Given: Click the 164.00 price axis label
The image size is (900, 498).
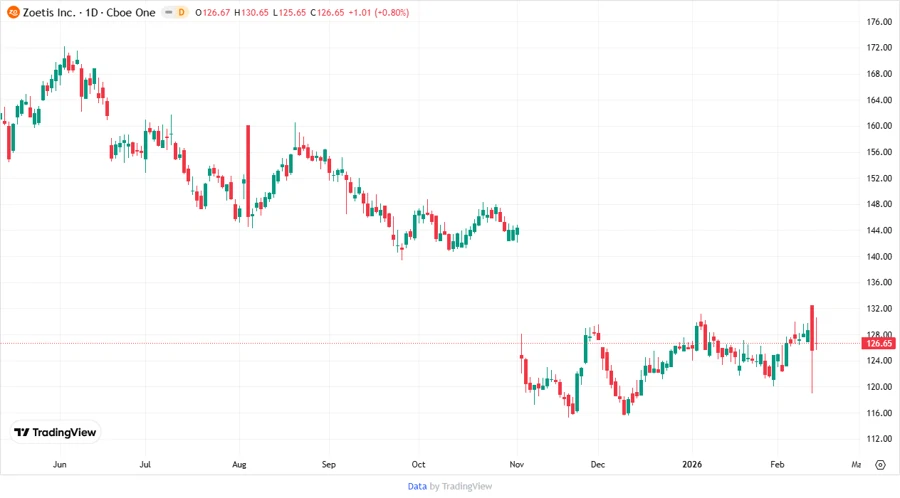Looking at the screenshot, I should click(879, 100).
